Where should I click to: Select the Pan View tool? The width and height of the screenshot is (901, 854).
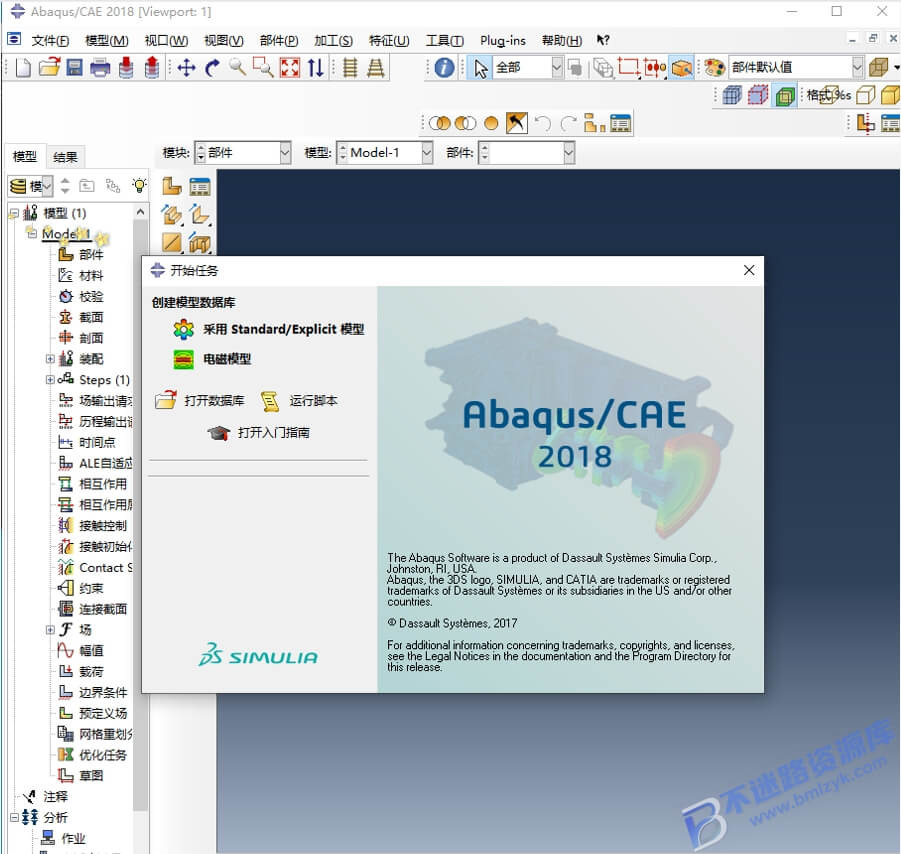pos(186,68)
